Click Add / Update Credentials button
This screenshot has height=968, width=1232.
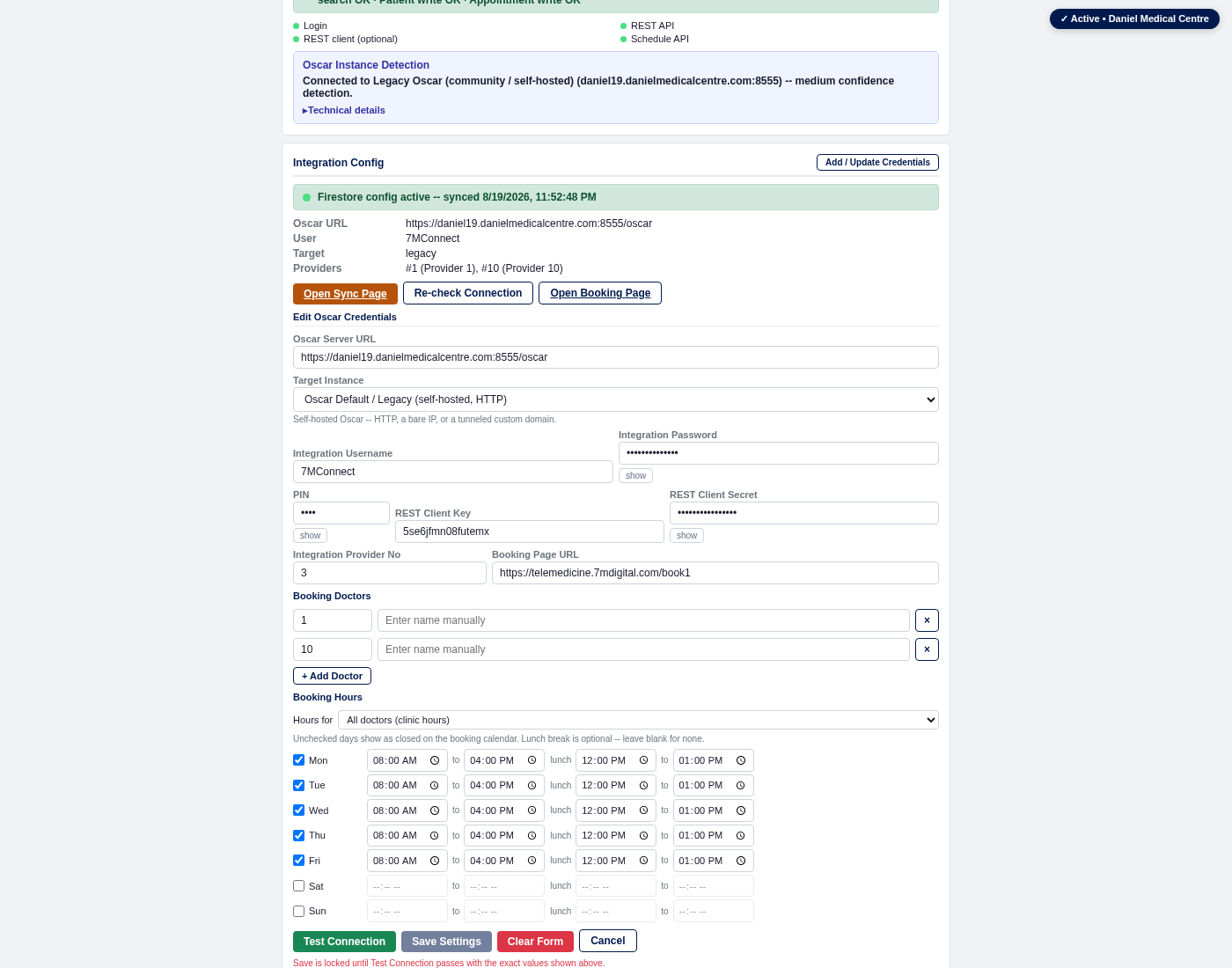[x=877, y=162]
